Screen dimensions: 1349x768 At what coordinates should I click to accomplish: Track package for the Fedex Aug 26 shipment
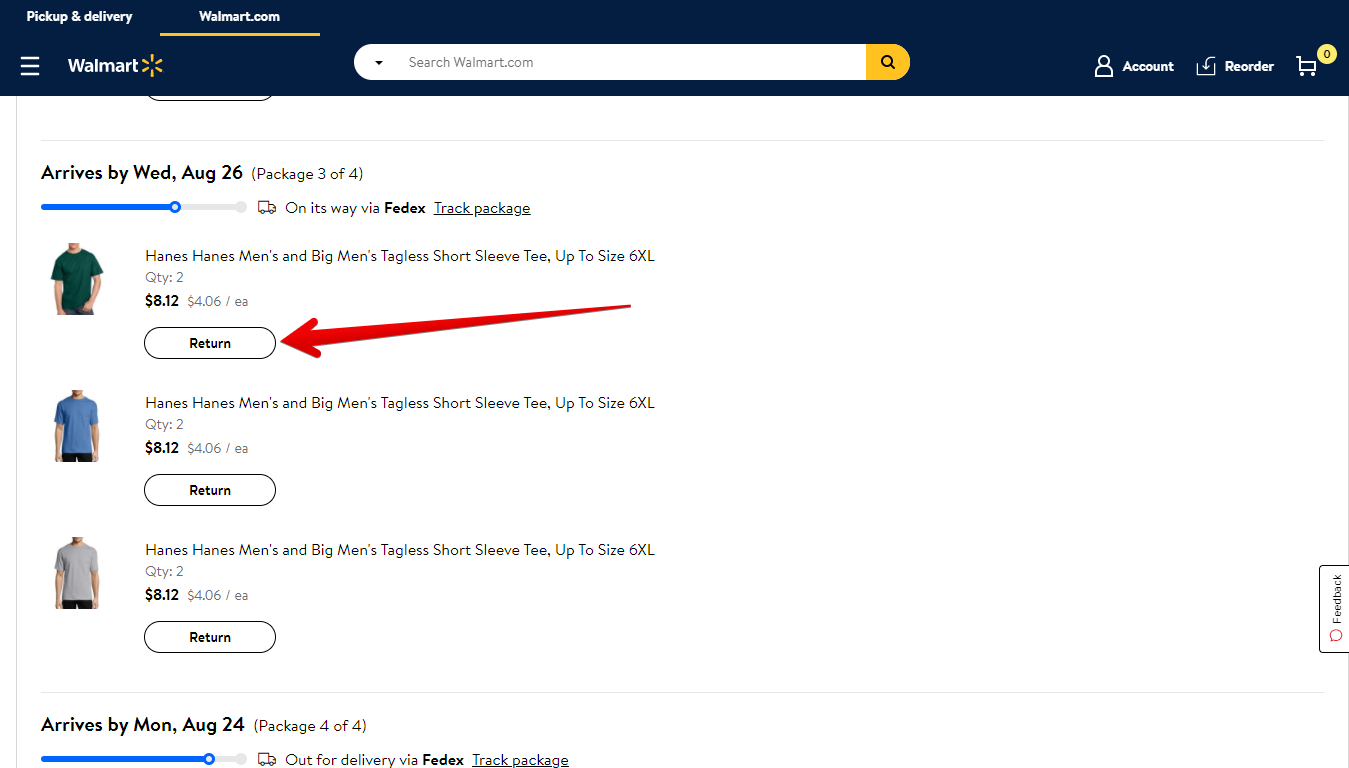(482, 208)
